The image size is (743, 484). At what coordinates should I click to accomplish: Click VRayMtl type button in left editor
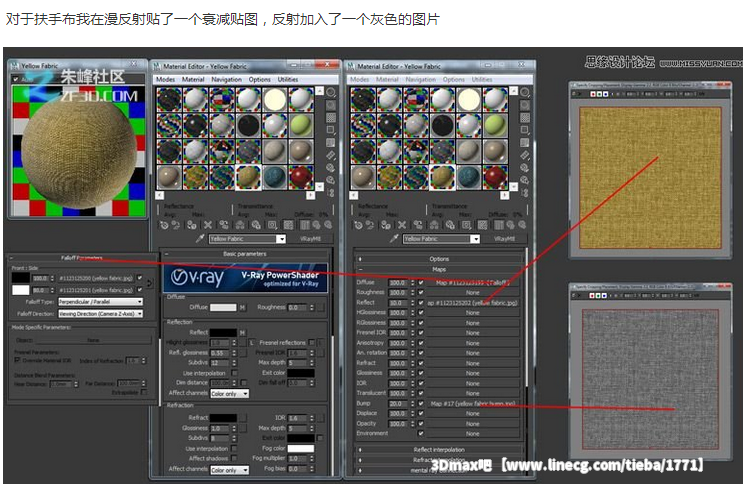310,239
